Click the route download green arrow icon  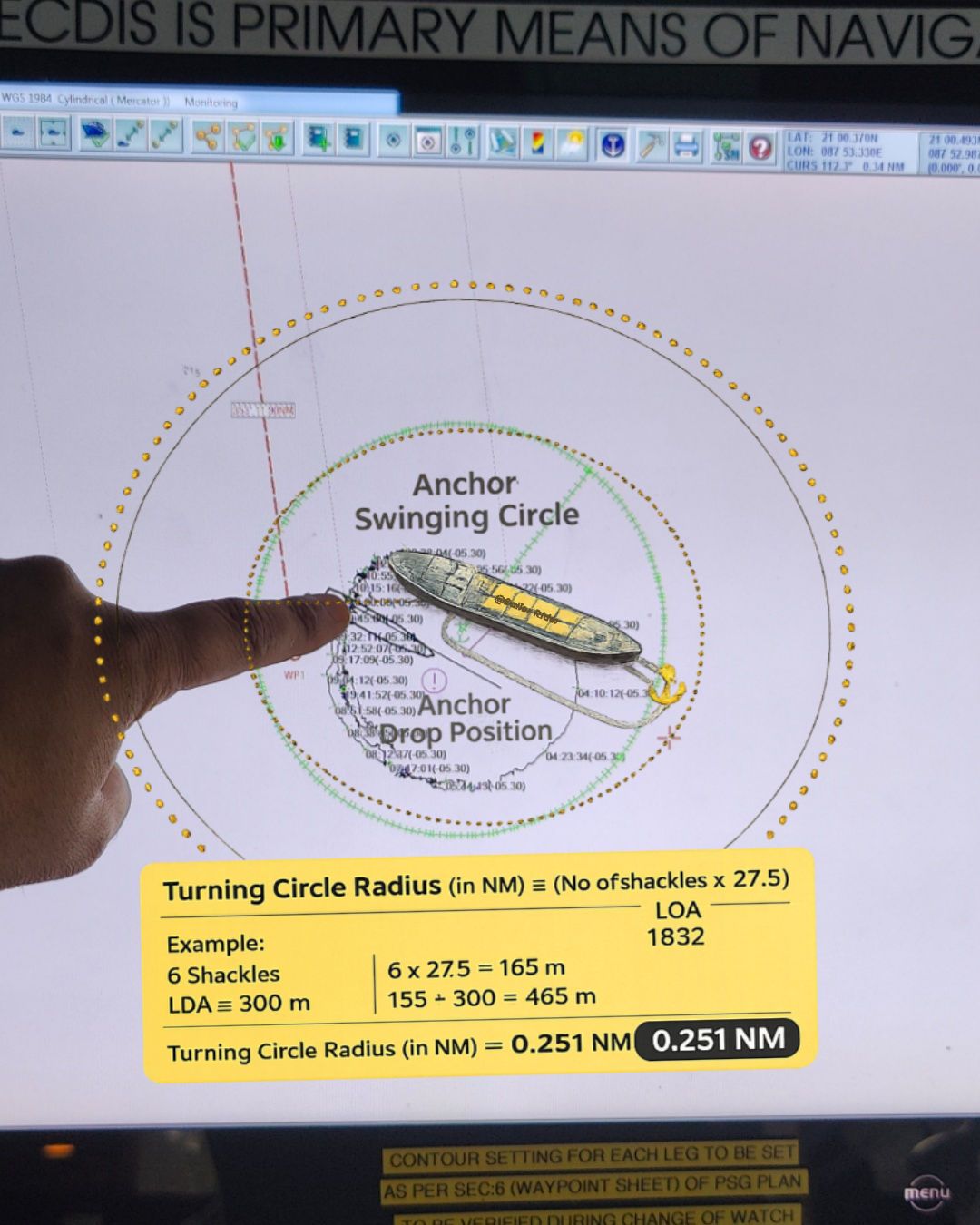tap(277, 138)
